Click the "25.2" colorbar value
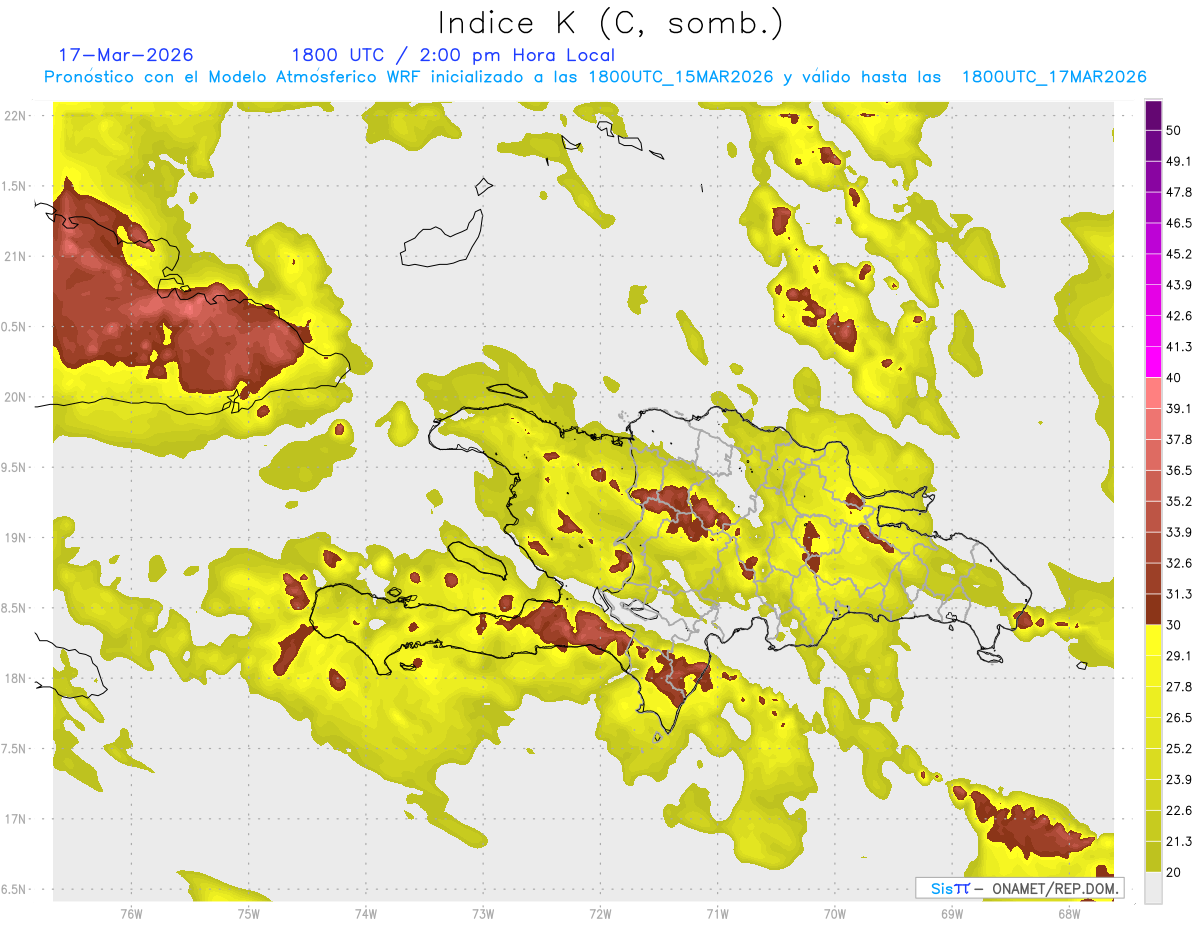This screenshot has height=927, width=1200. click(x=1179, y=749)
